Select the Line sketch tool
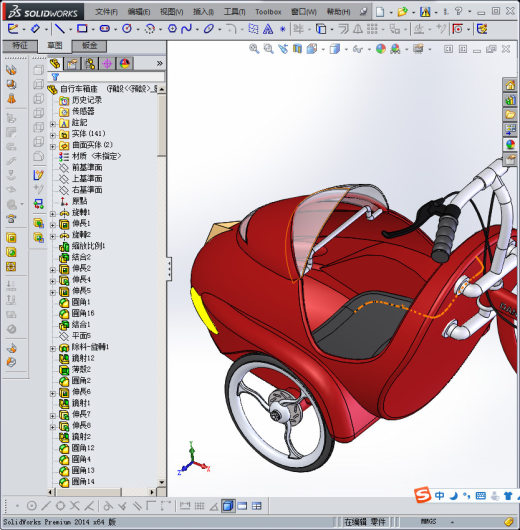The height and width of the screenshot is (530, 520). (60, 29)
